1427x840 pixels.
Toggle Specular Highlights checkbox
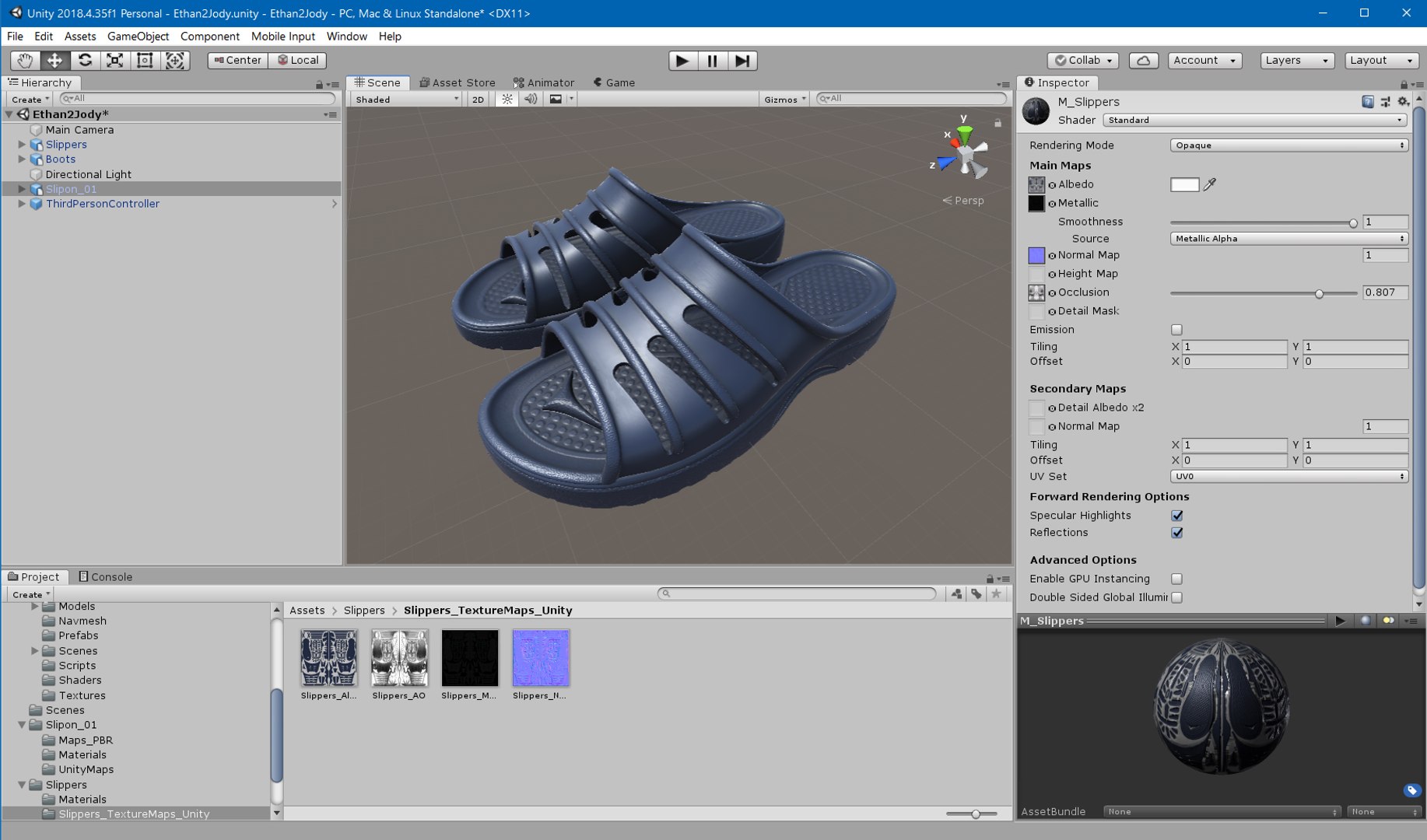coord(1176,516)
